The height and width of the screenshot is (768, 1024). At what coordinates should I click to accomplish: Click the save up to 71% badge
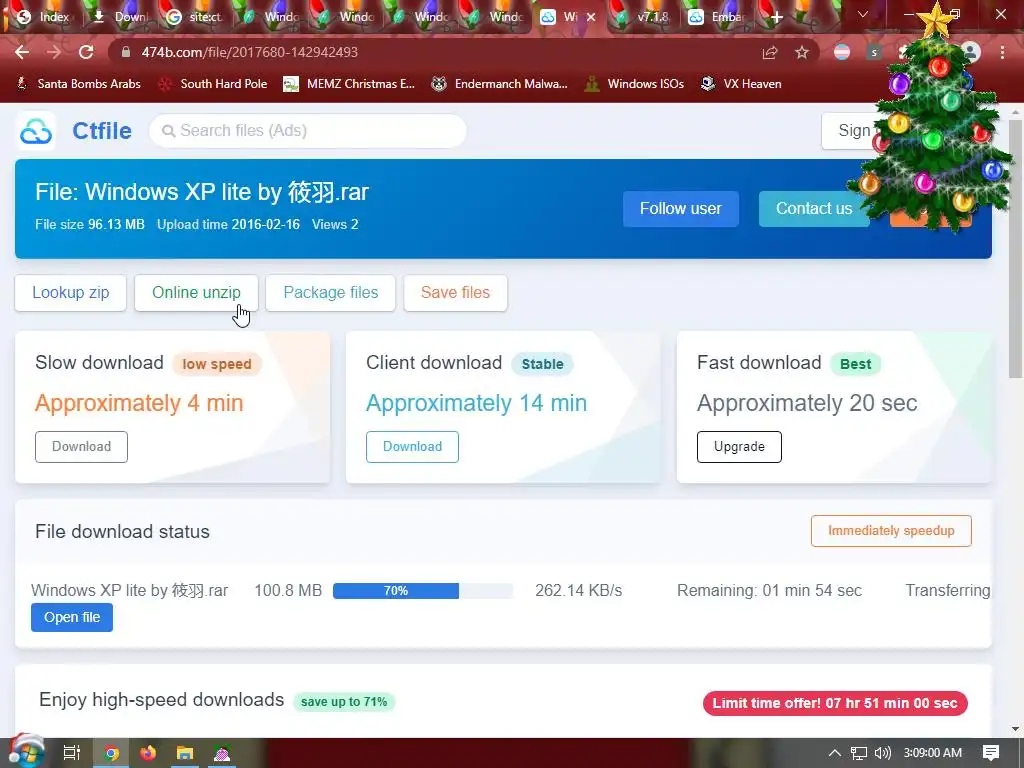(344, 702)
